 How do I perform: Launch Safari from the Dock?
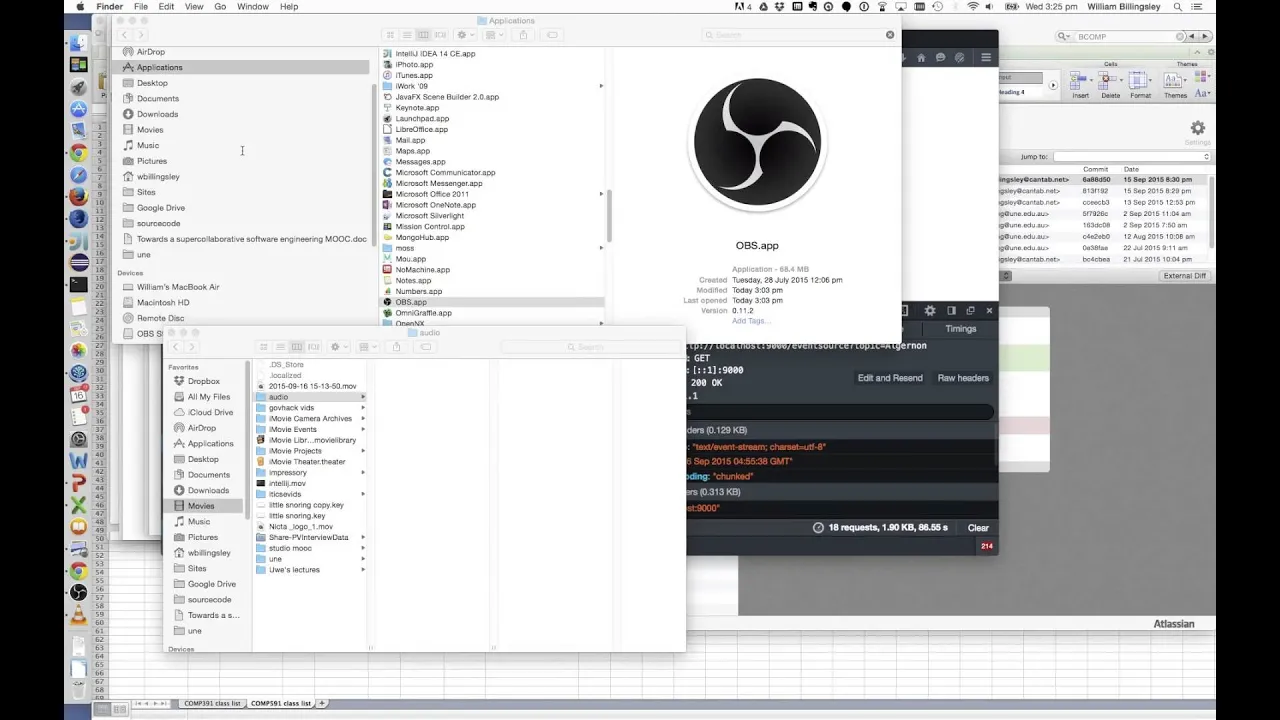pos(79,174)
